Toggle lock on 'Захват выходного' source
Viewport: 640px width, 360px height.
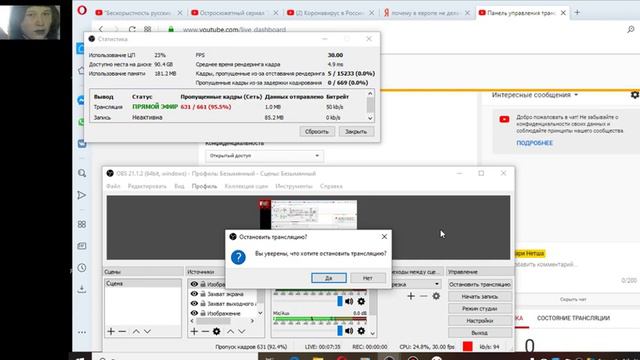click(203, 304)
